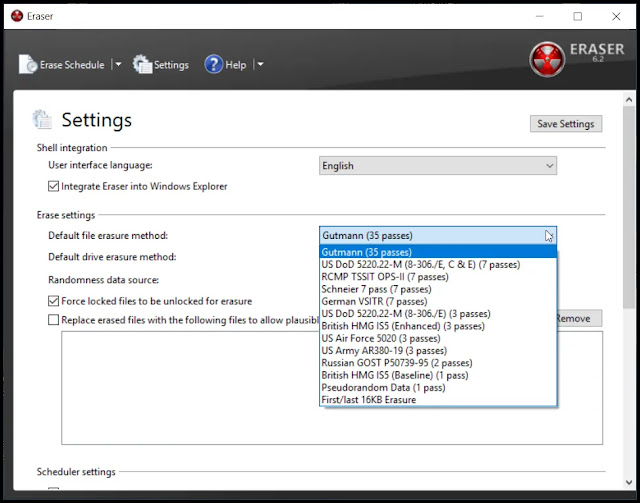The height and width of the screenshot is (503, 640).
Task: Choose Russian GOST P50739-95 (2 passes)
Action: (438, 363)
